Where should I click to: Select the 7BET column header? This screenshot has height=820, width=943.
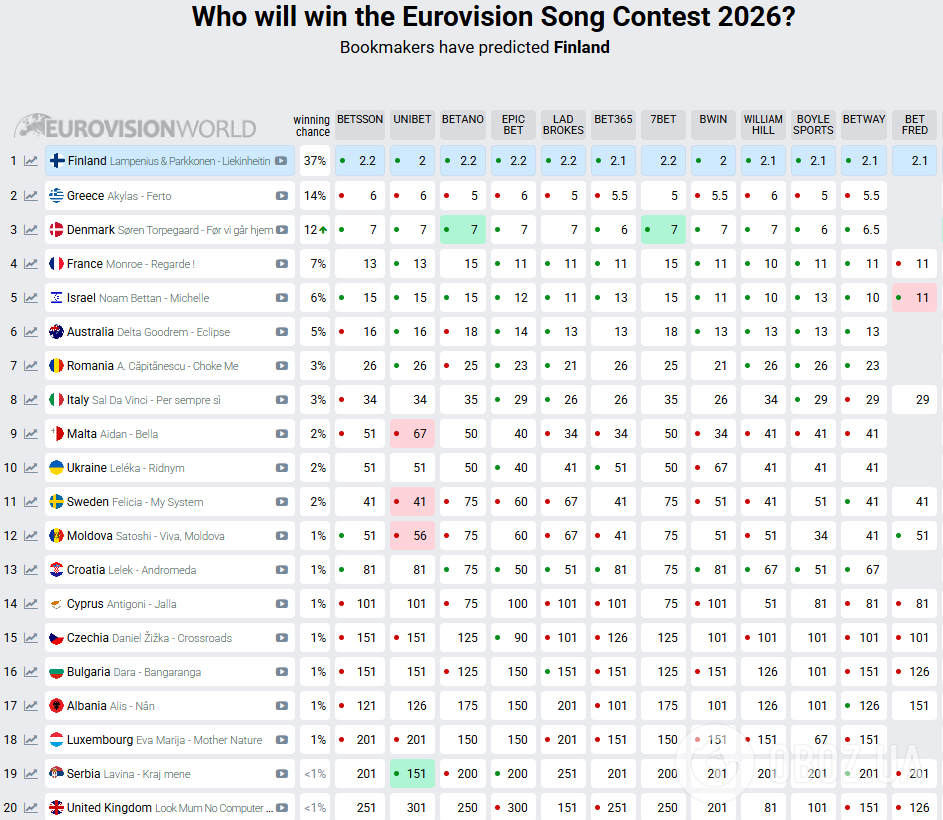pos(663,125)
